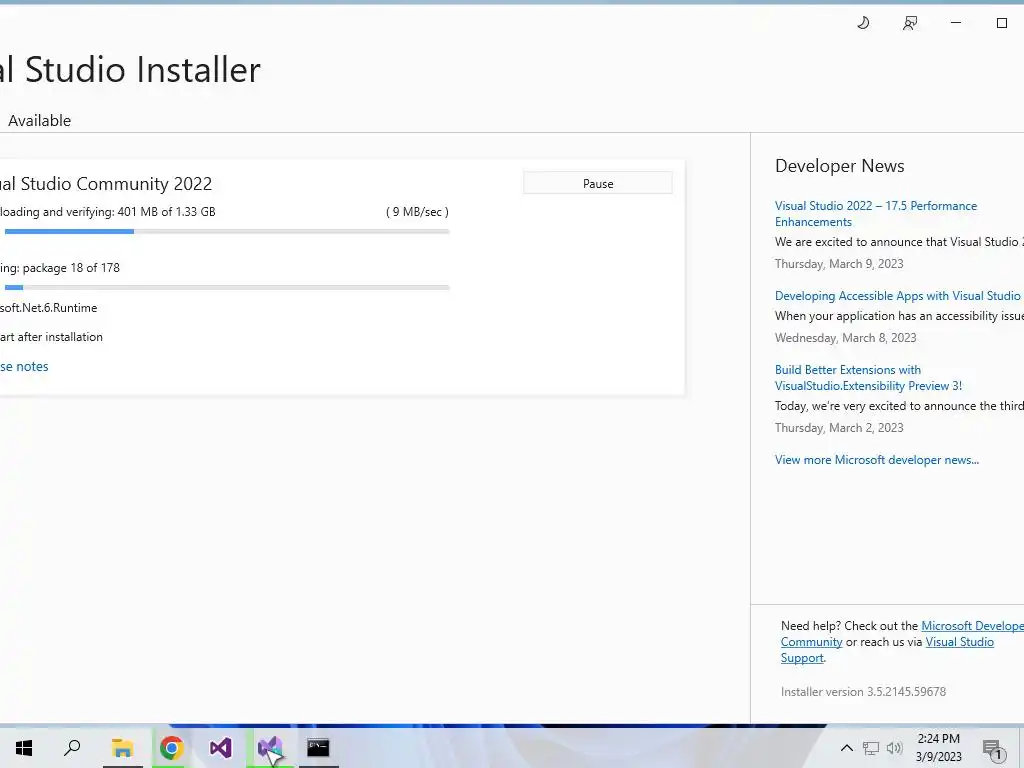Click the downloading and verifying progress bar

point(227,231)
